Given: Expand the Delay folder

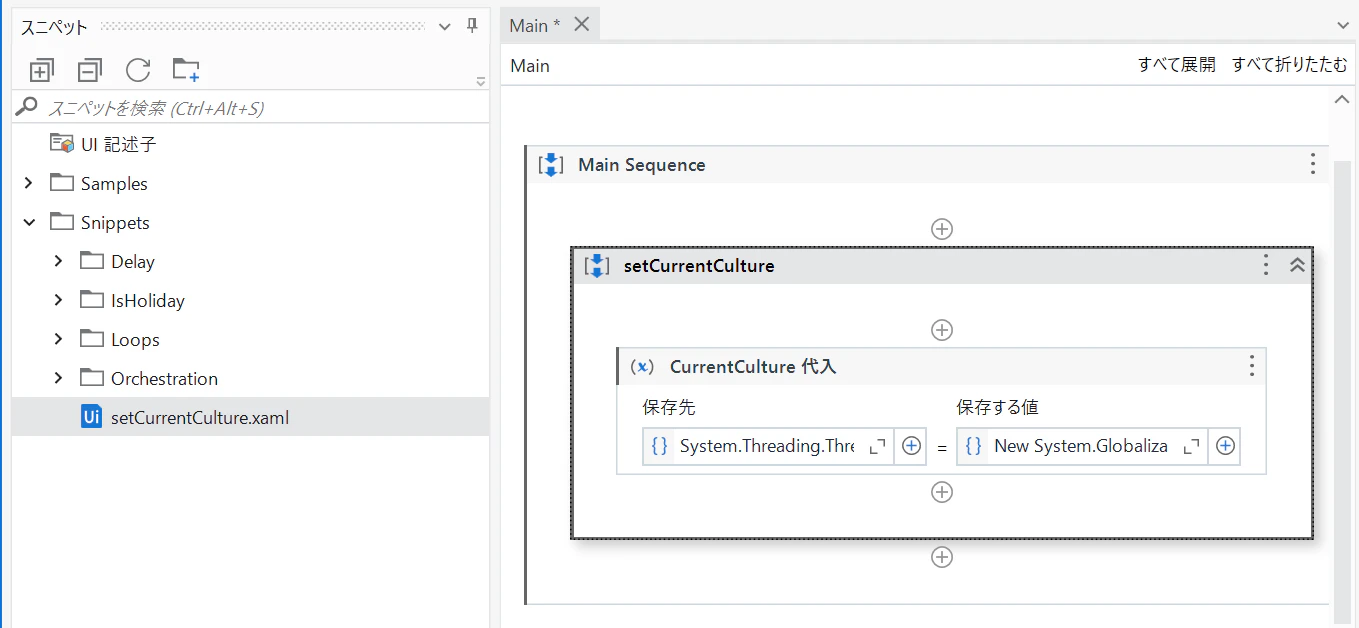Looking at the screenshot, I should 58,261.
